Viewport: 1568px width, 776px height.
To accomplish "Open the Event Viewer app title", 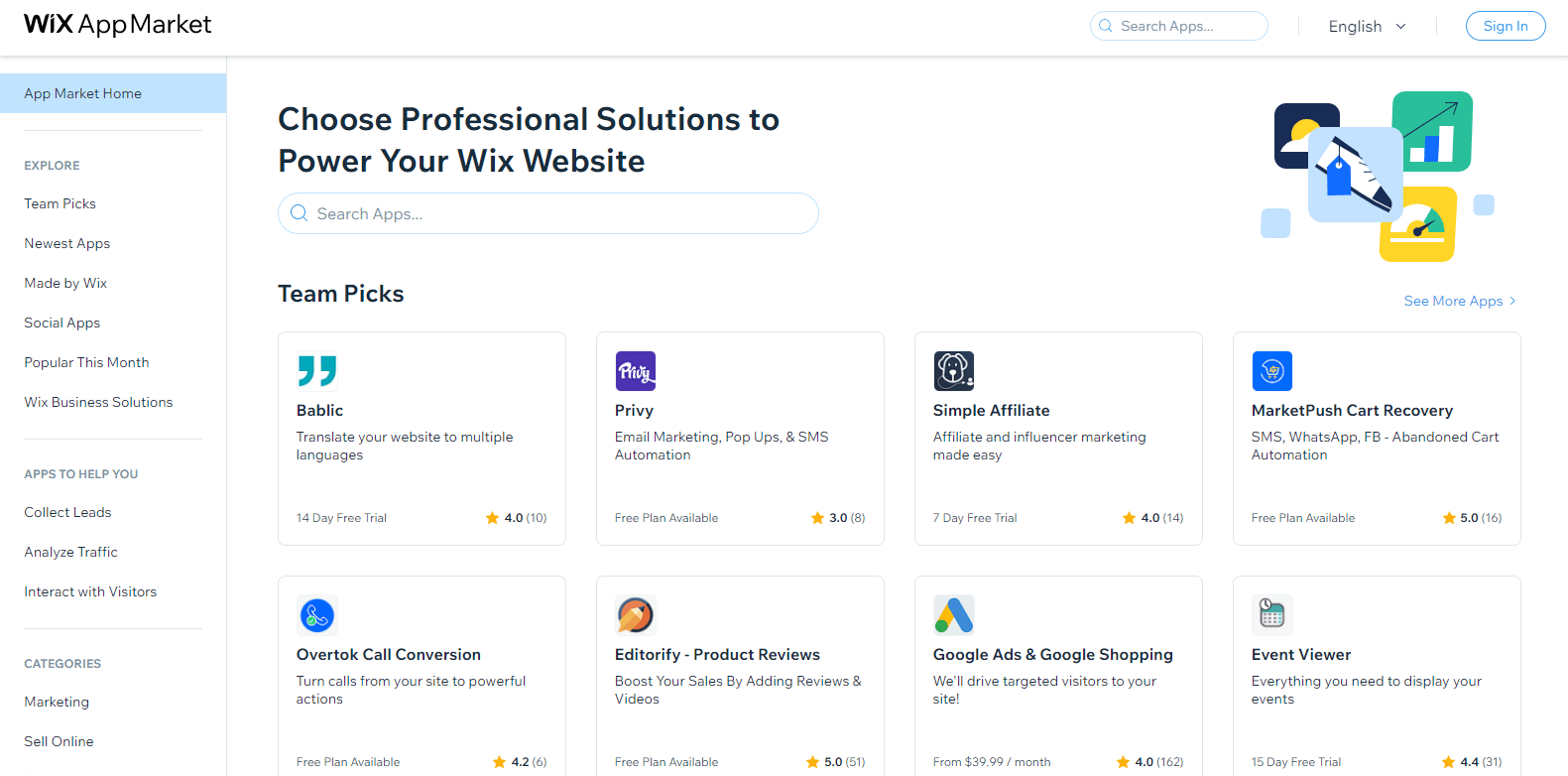I will (x=1301, y=654).
